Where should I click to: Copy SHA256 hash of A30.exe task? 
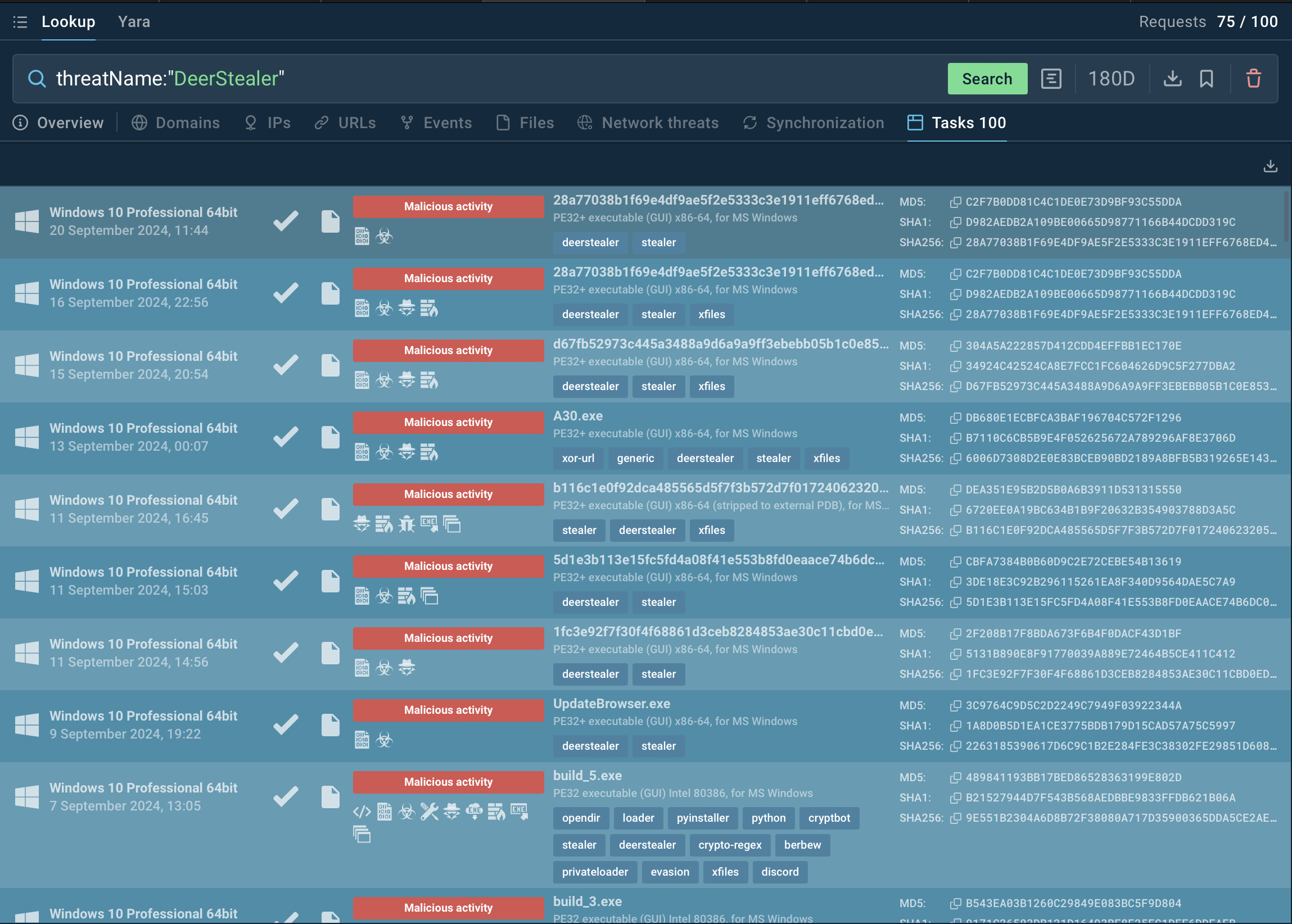coord(956,459)
